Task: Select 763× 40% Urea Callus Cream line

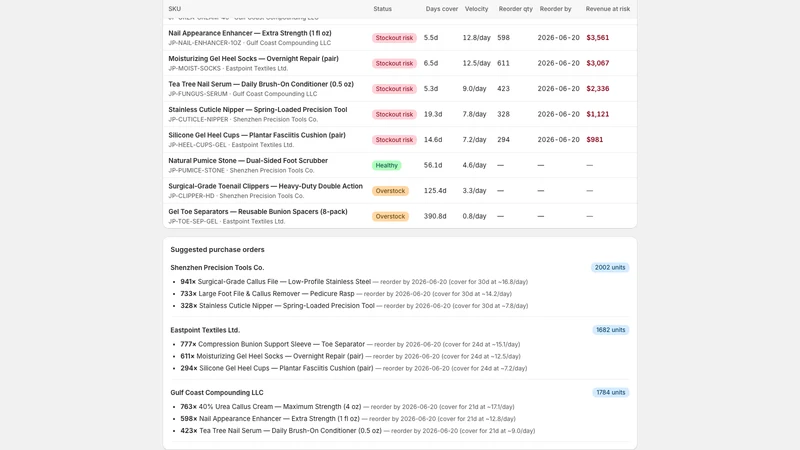Action: coord(347,407)
